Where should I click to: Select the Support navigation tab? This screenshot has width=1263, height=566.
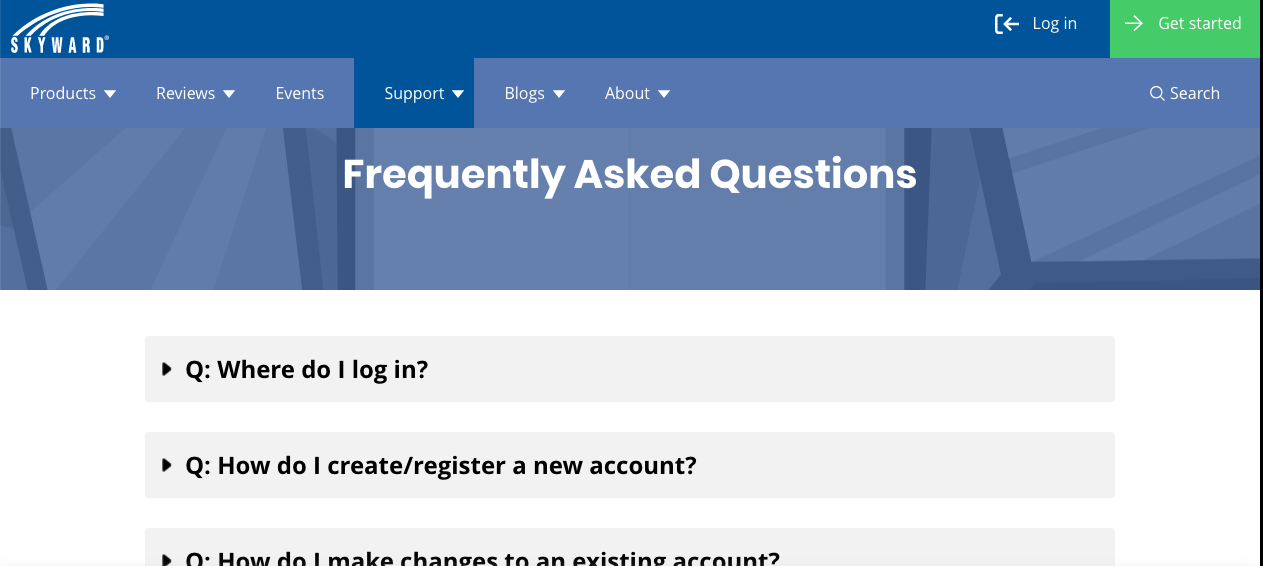pyautogui.click(x=414, y=93)
